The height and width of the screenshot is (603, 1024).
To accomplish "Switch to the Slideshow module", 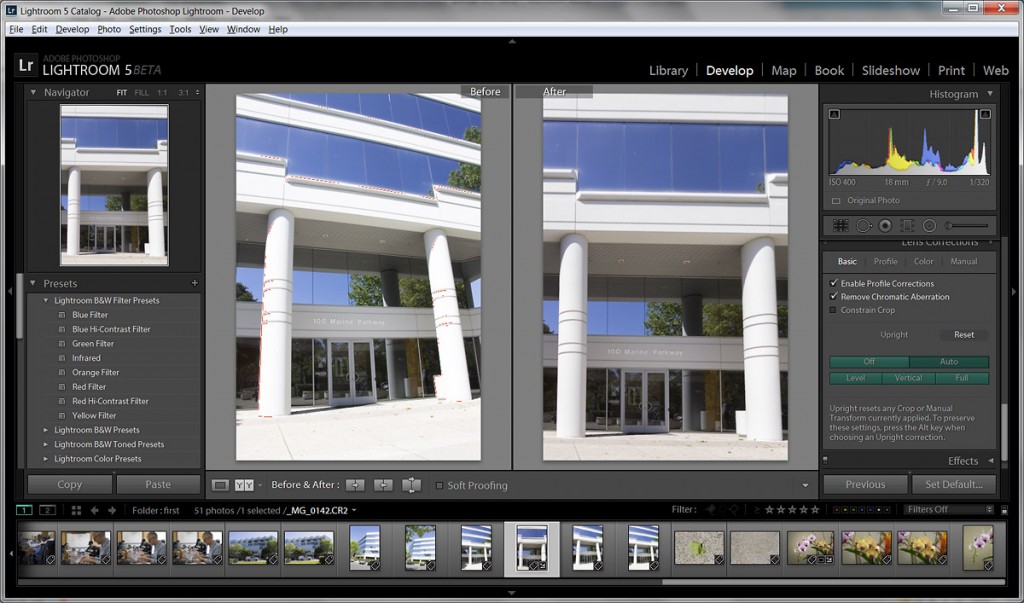I will (891, 71).
